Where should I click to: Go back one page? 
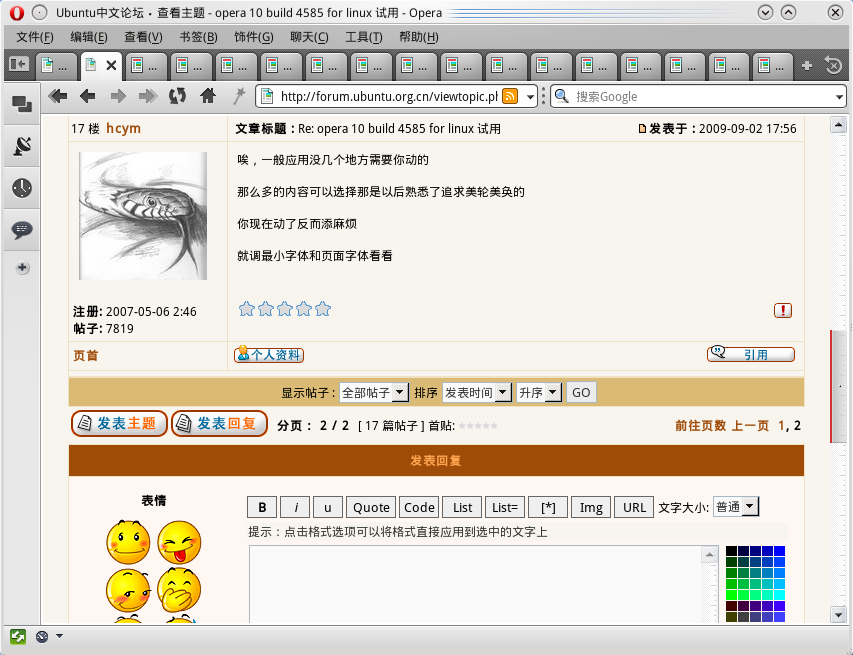click(x=87, y=96)
